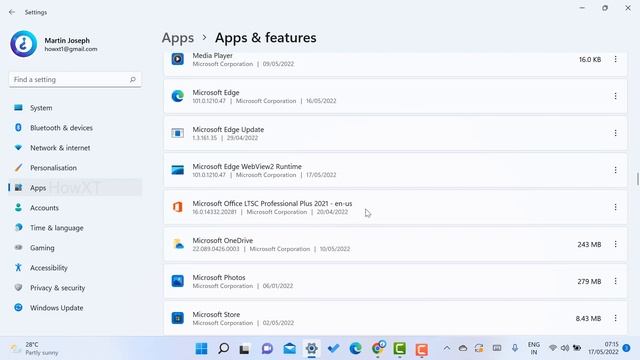Viewport: 640px width, 360px height.
Task: Open Gaming settings
Action: point(75,248)
